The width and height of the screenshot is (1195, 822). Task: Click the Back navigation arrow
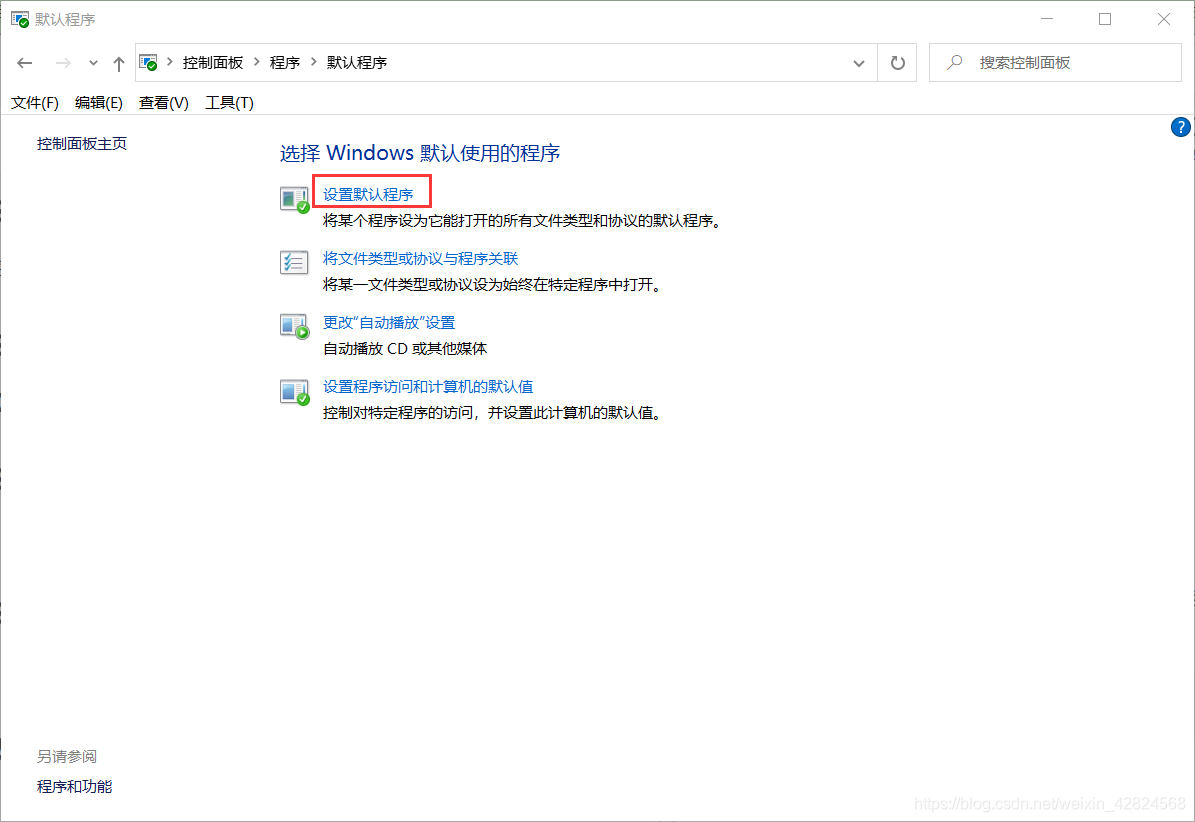click(24, 63)
